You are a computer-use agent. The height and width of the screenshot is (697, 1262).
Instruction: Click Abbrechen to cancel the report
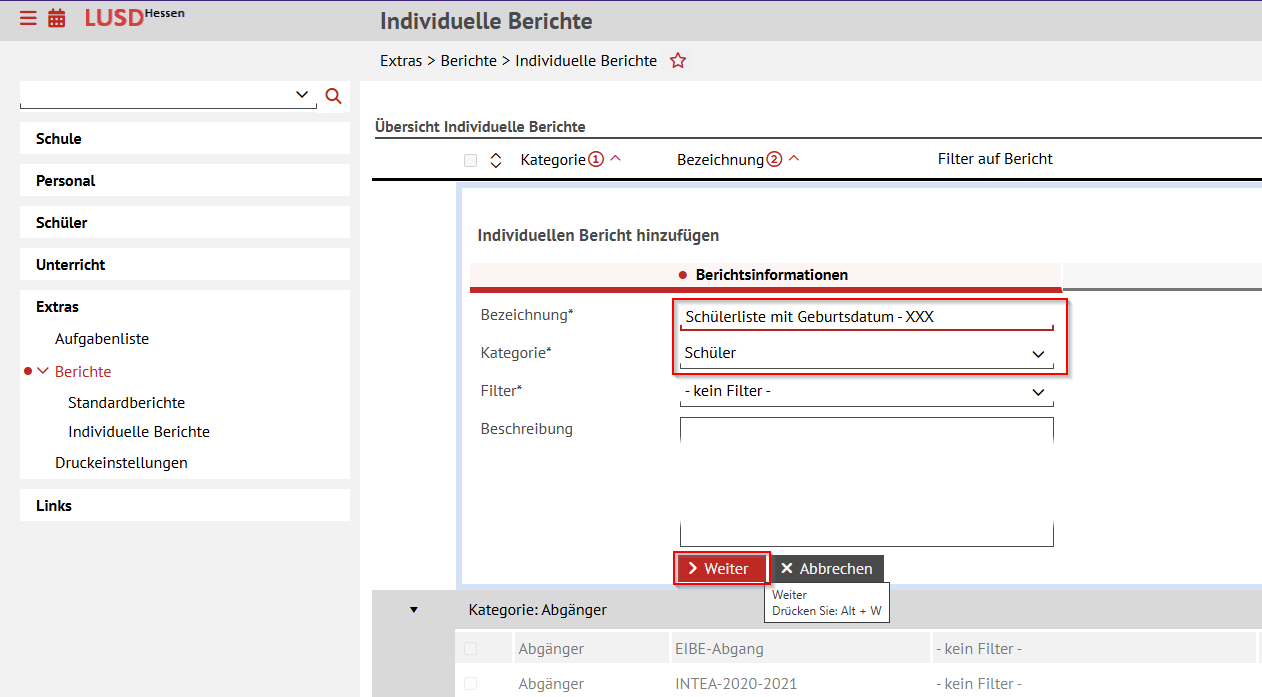827,568
